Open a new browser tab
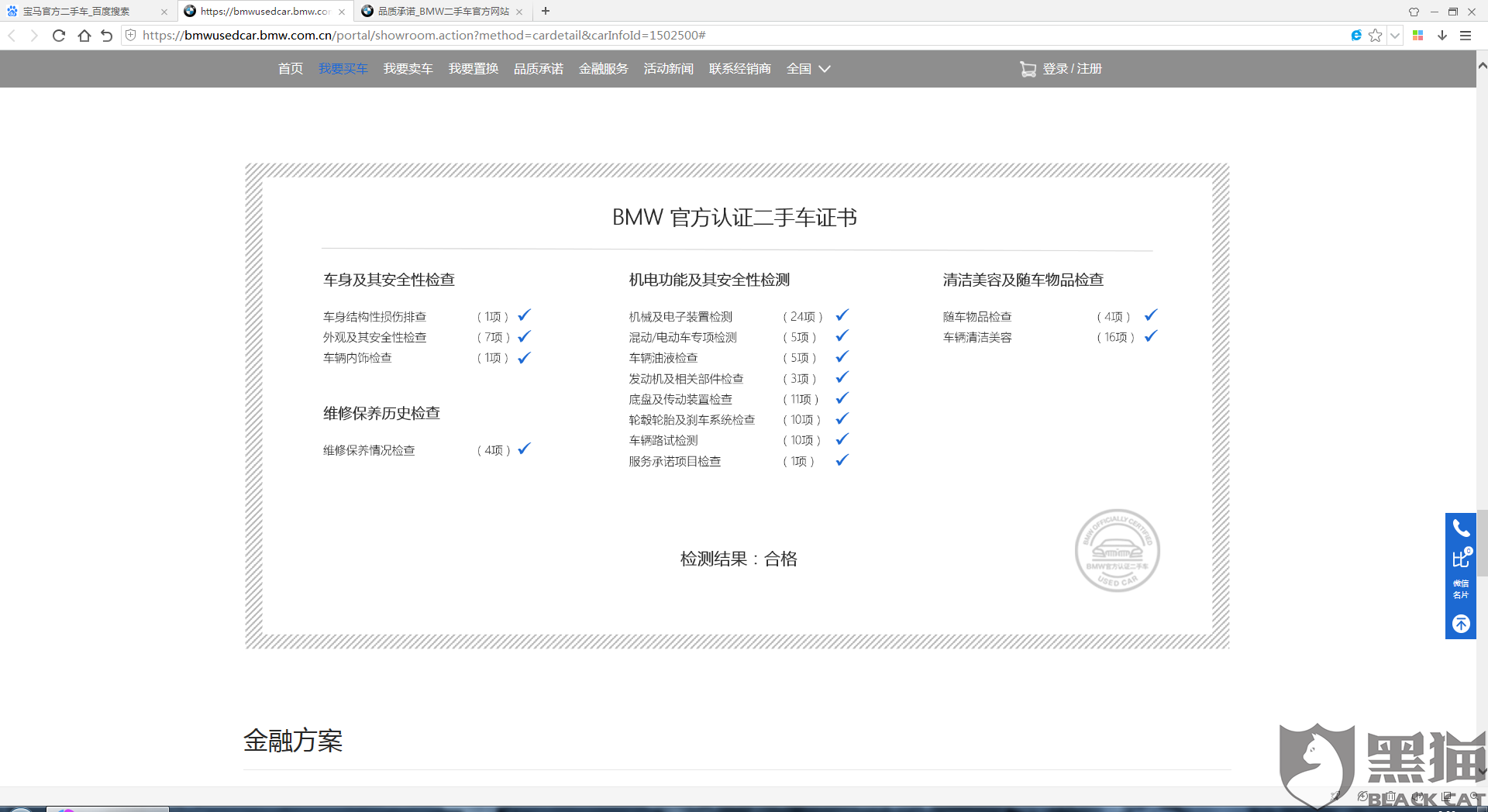1488x812 pixels. tap(546, 11)
